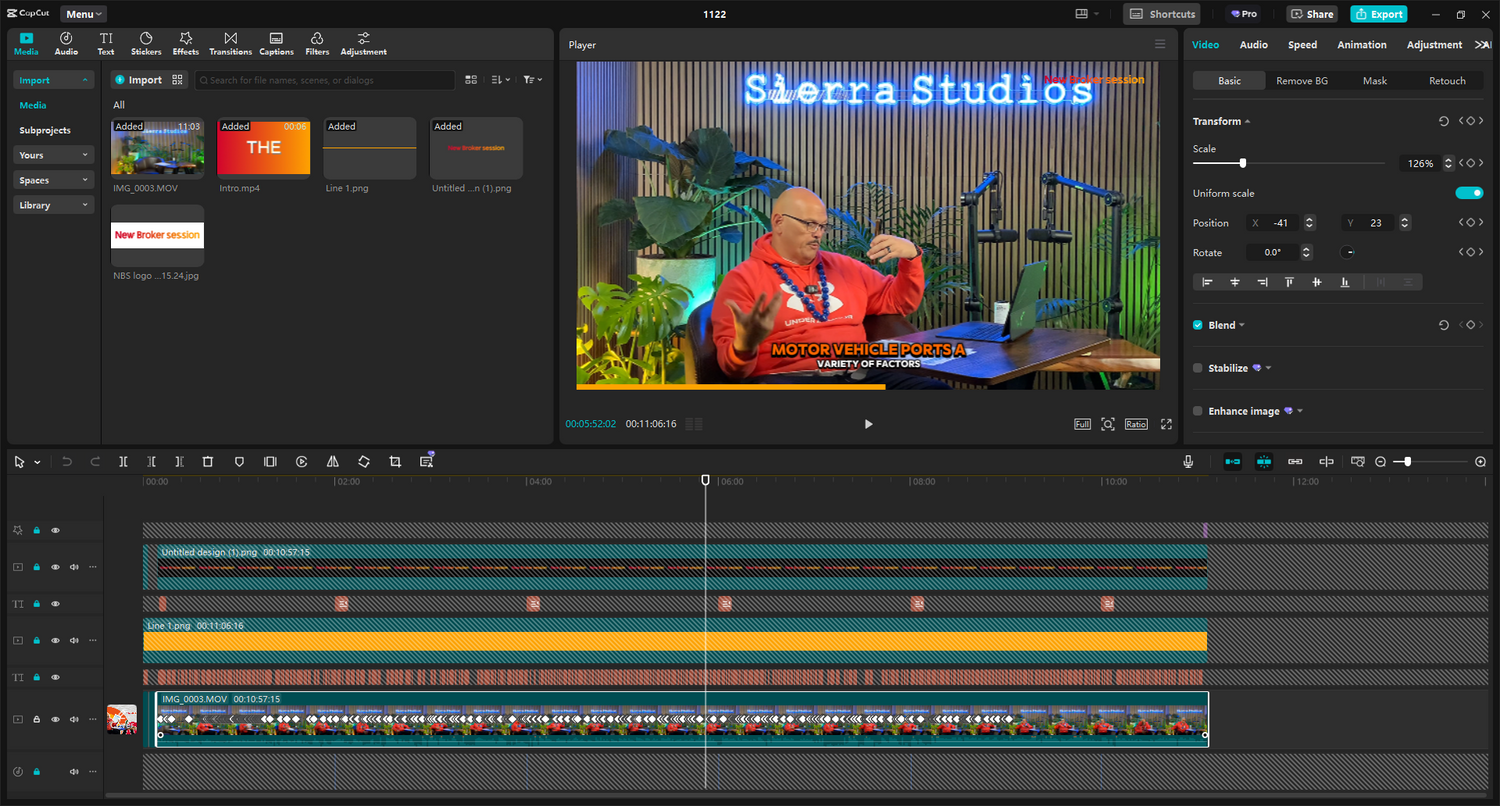
Task: Open the Transitions panel
Action: click(230, 43)
